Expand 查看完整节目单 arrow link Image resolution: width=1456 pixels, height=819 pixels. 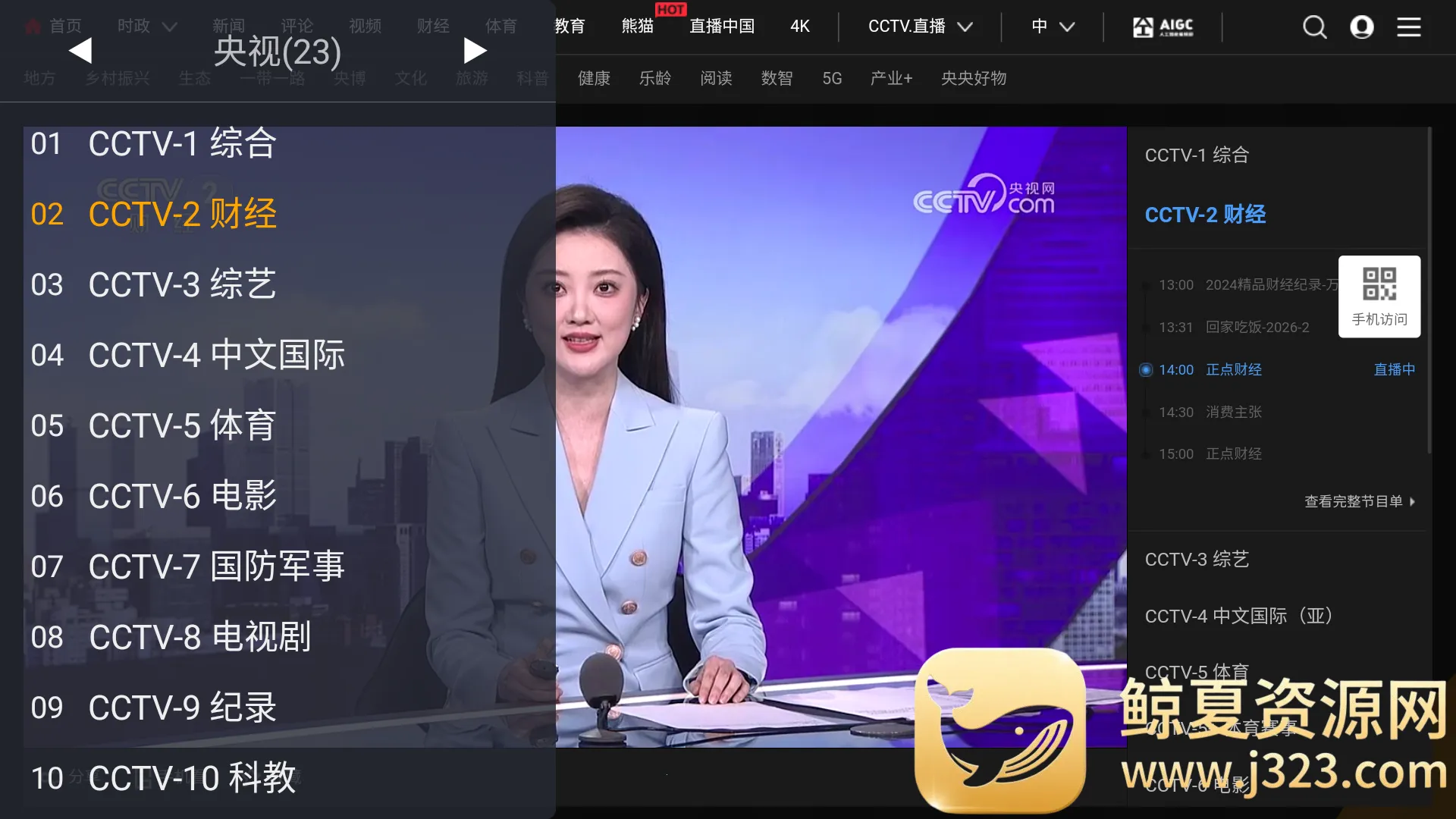click(x=1360, y=501)
